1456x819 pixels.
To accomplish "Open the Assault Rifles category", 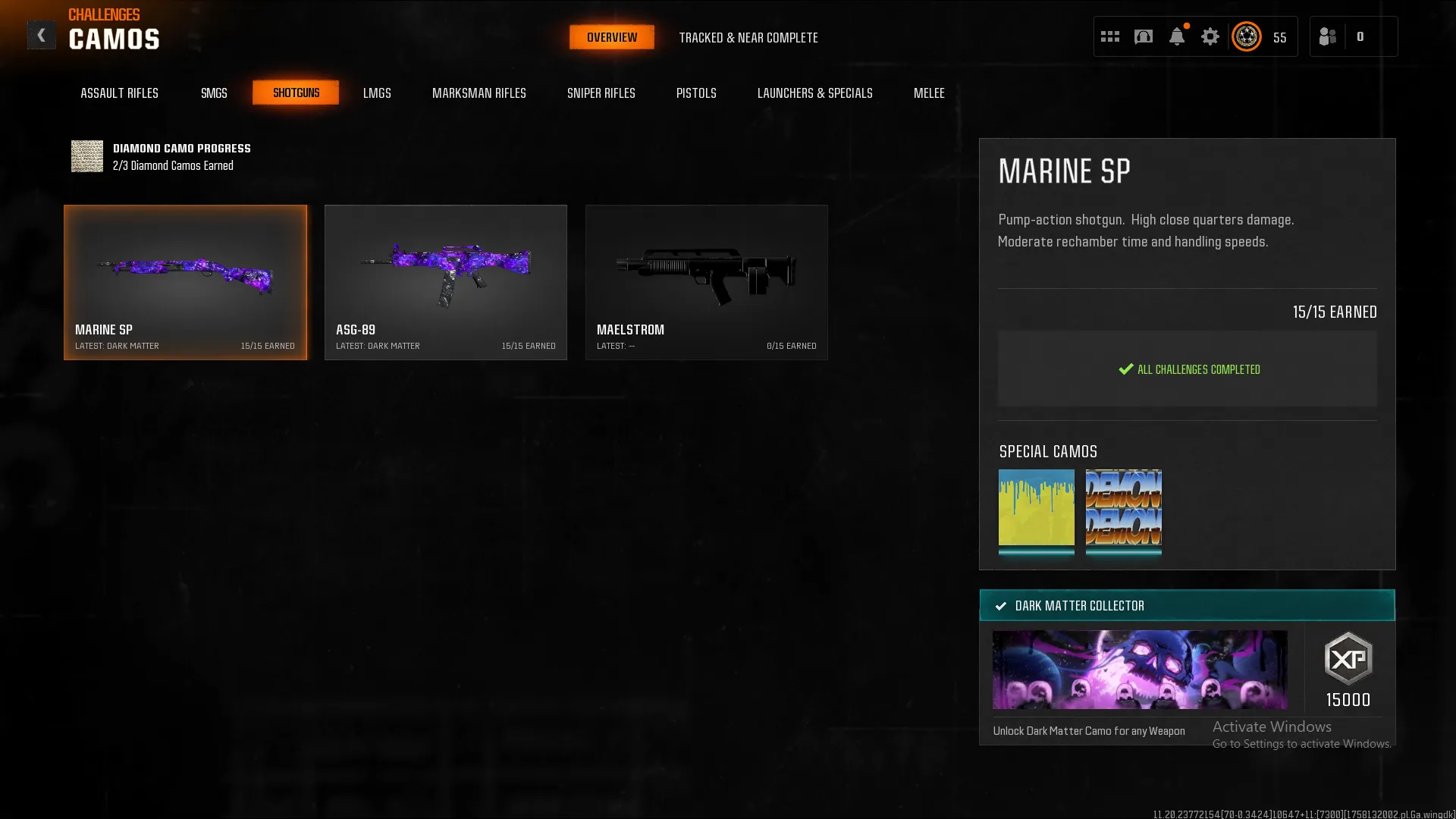I will coord(119,93).
